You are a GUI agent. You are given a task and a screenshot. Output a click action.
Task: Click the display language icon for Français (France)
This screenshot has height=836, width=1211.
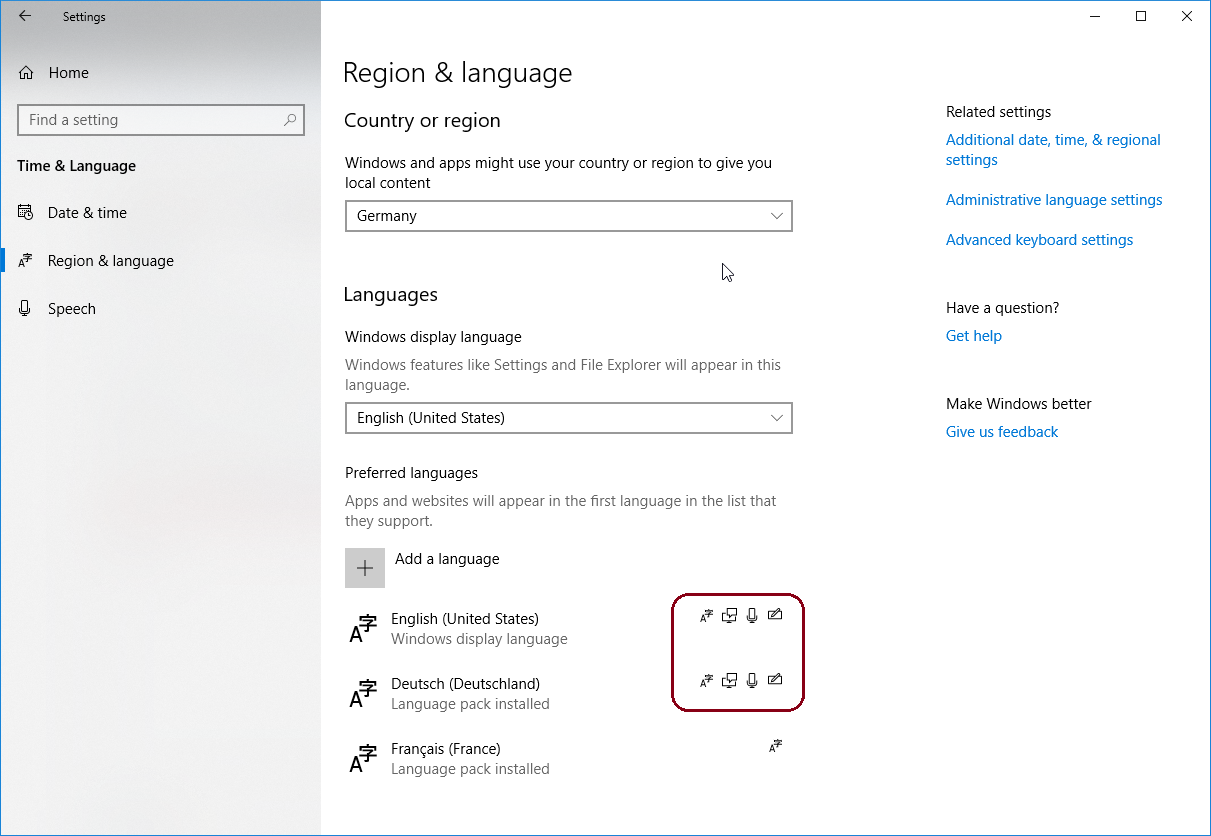pos(775,746)
